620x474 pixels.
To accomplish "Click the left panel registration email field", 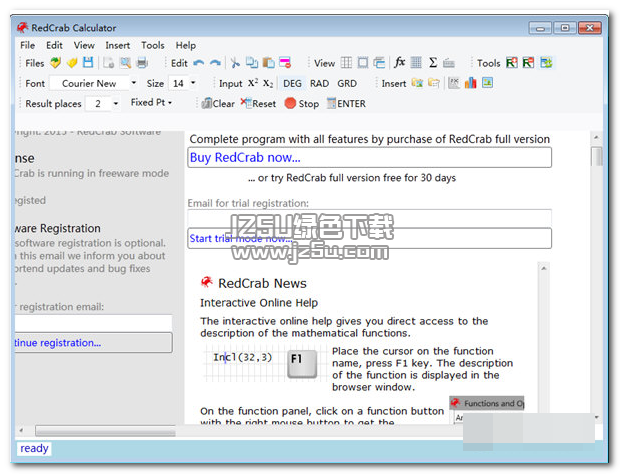I will tap(93, 323).
